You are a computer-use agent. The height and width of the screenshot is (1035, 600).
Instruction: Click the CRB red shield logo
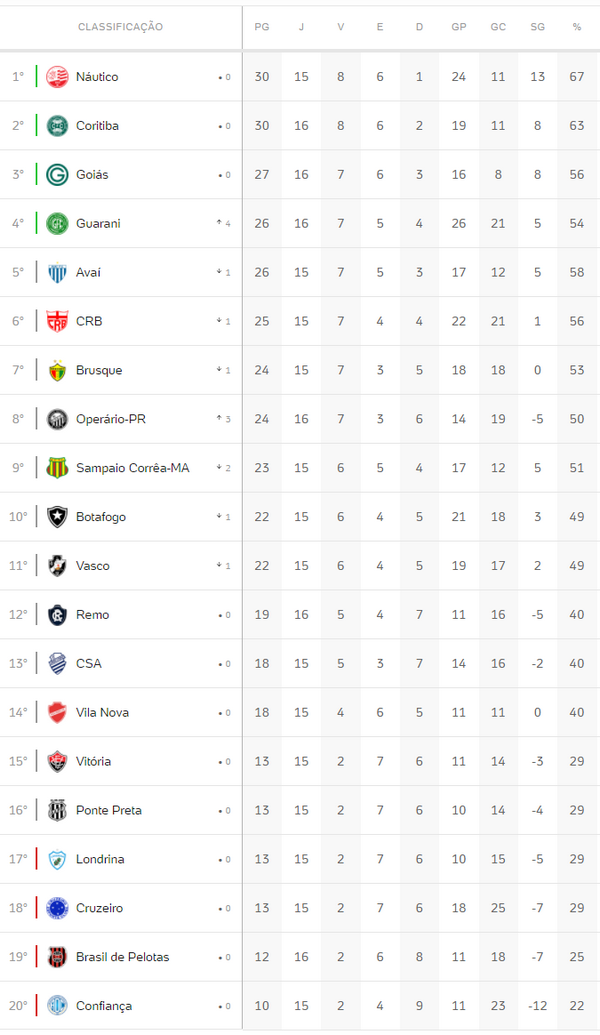click(57, 321)
